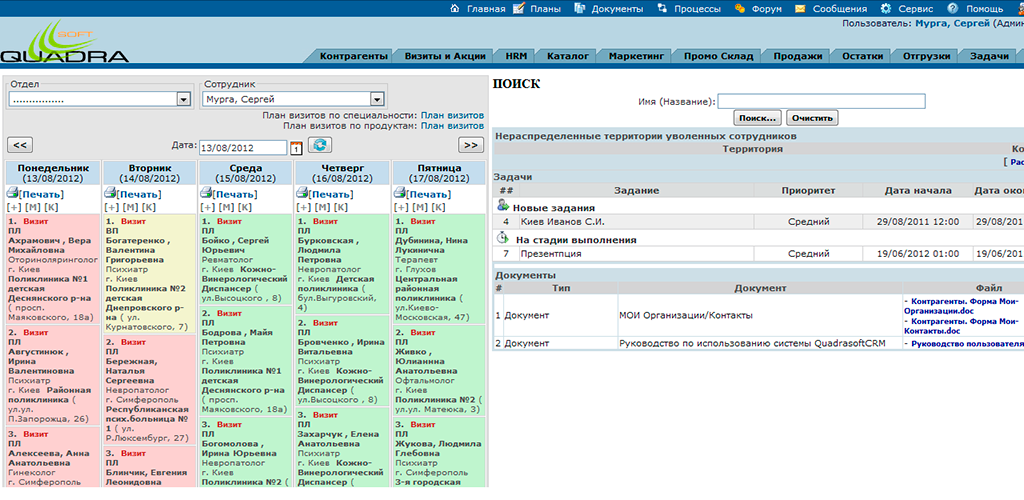Click the Печать link under Пятница
1024x500 pixels.
coord(430,194)
